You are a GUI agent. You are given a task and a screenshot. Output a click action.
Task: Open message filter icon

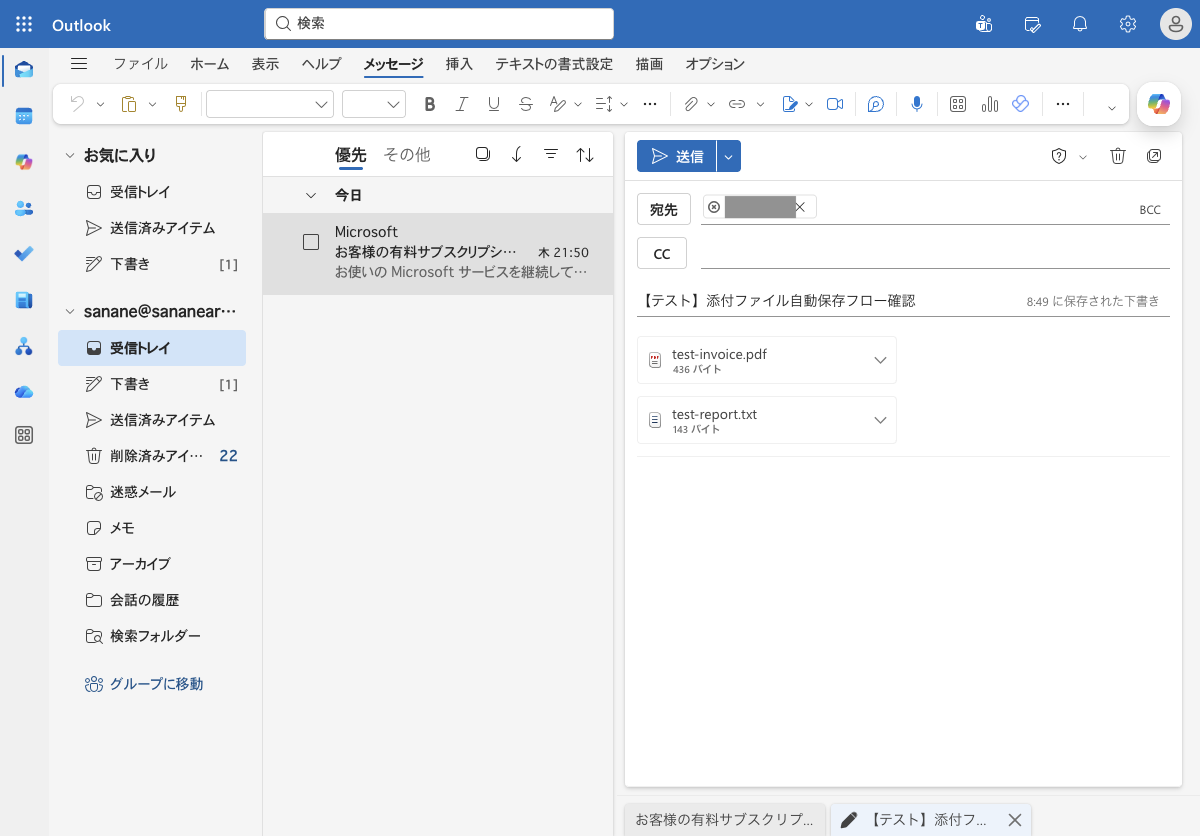551,154
